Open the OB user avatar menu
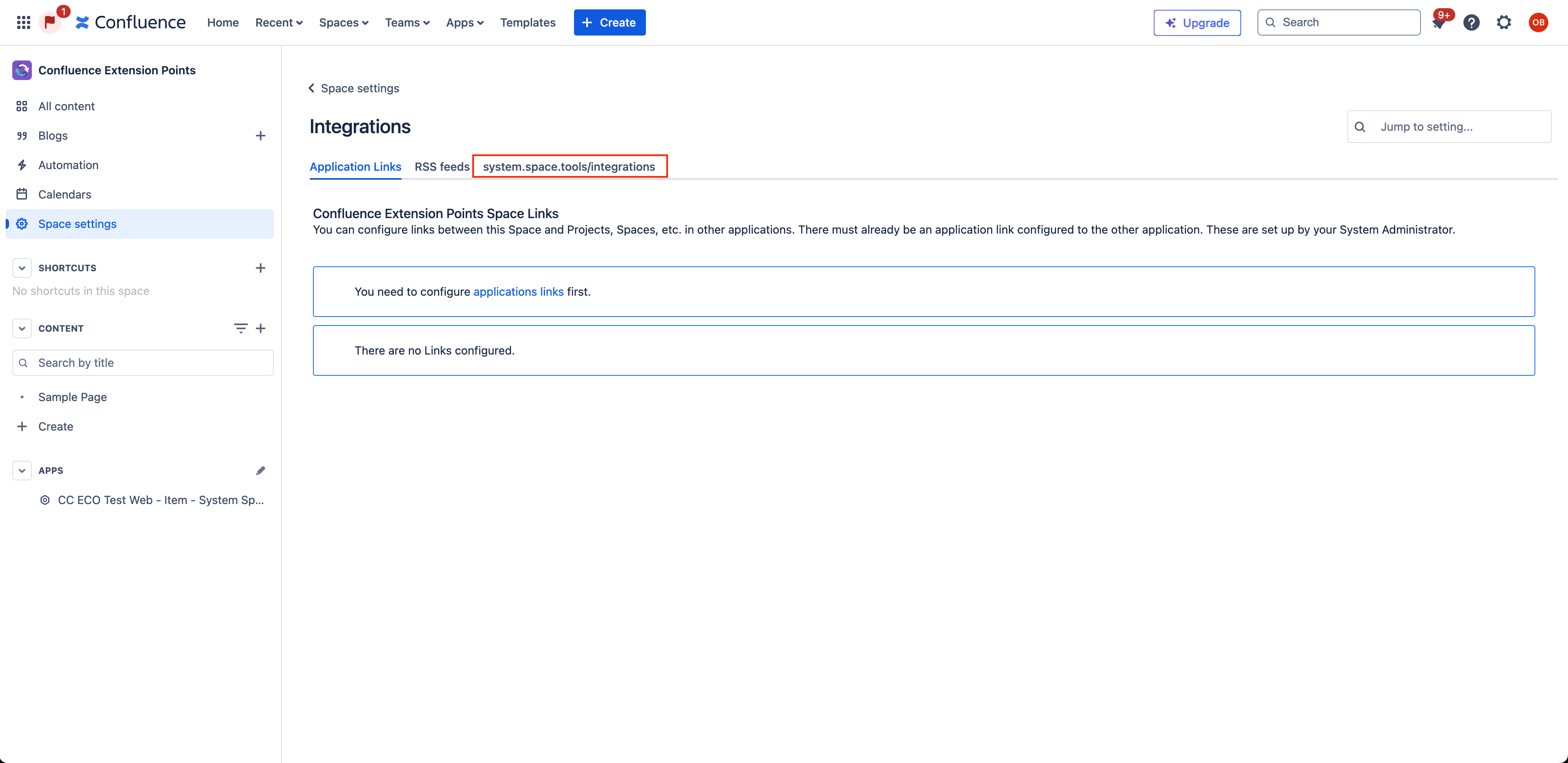The height and width of the screenshot is (763, 1568). point(1538,22)
